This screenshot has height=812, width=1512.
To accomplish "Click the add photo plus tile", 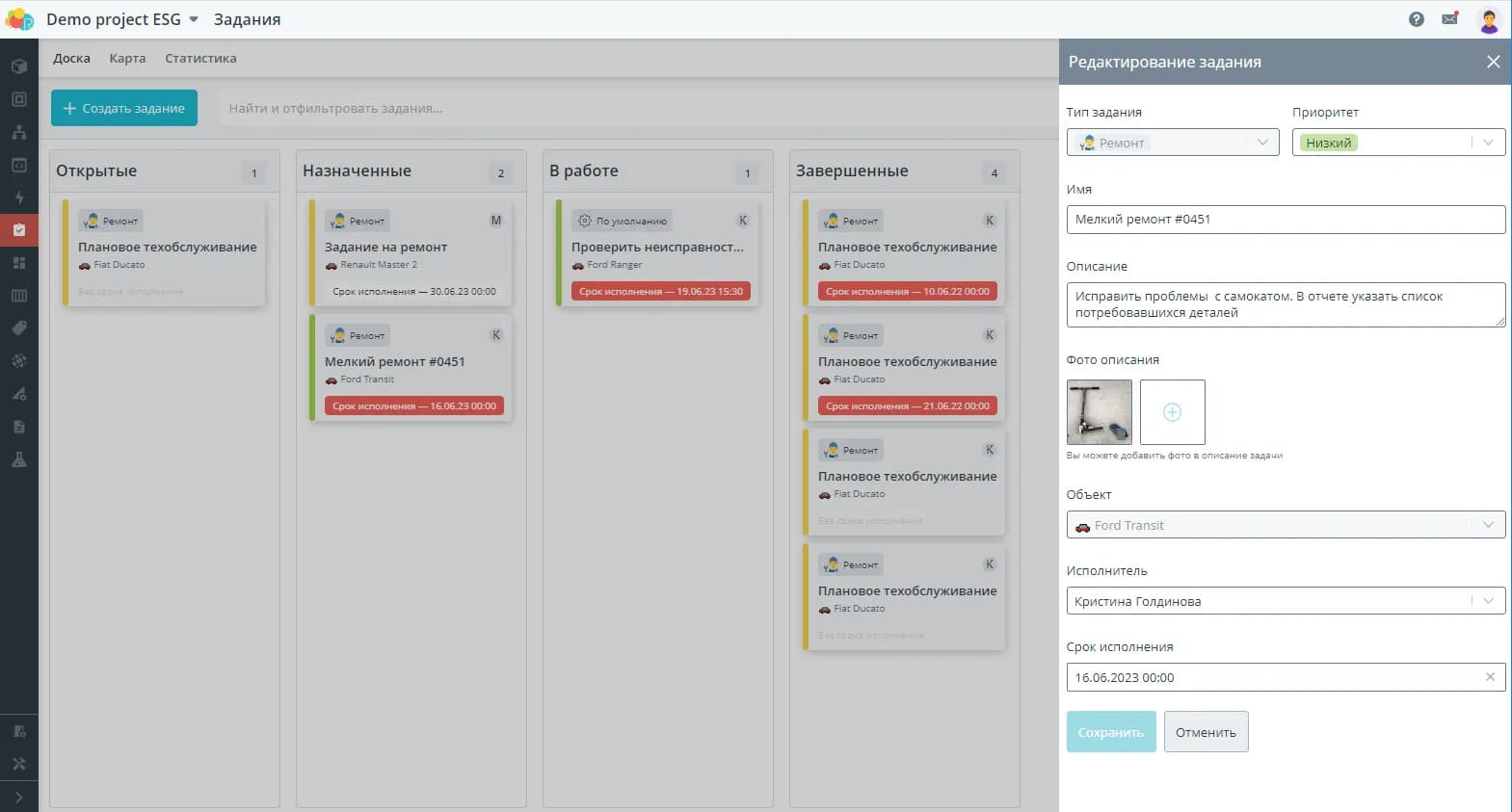I will [x=1172, y=412].
